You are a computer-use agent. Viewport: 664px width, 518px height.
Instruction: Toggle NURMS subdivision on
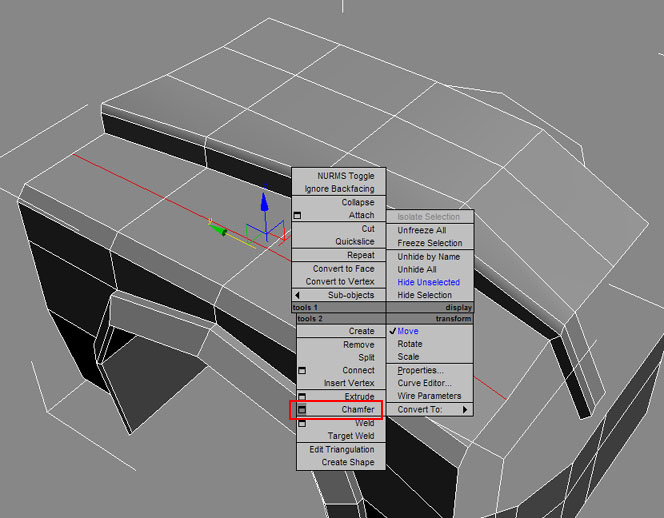click(x=346, y=176)
